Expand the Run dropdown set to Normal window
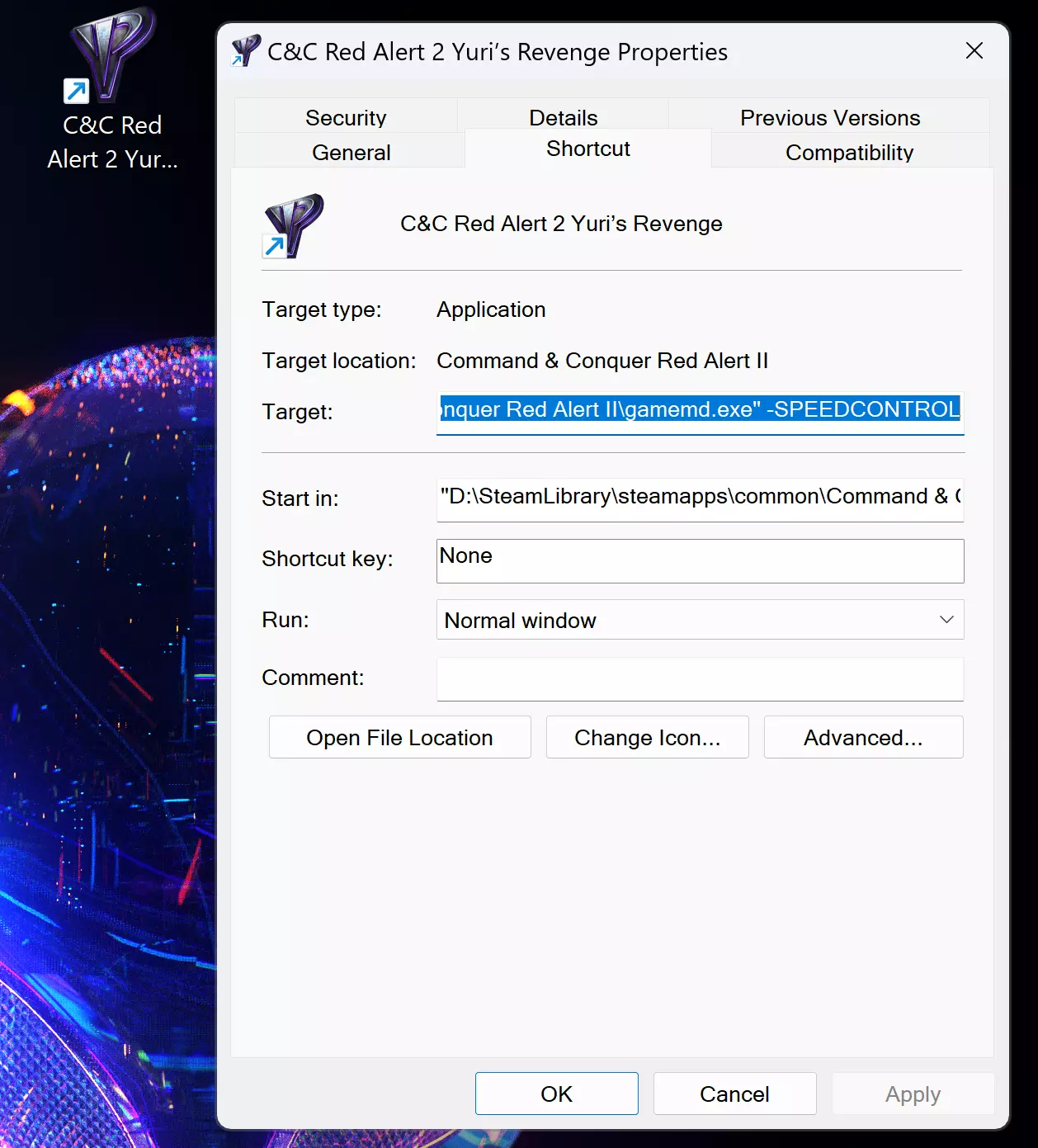The width and height of the screenshot is (1038, 1148). click(x=700, y=620)
